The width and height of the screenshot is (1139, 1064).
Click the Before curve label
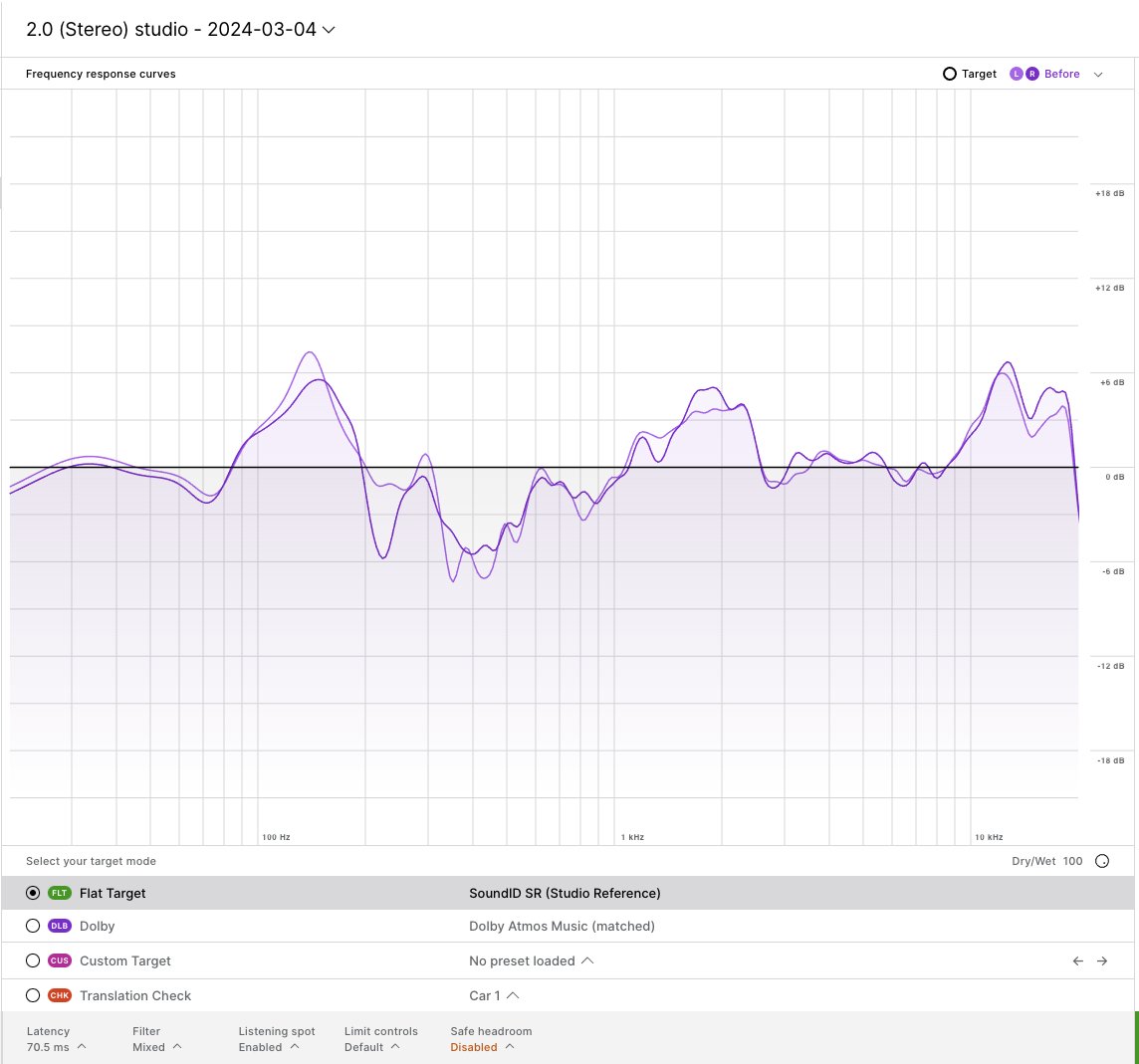(1062, 74)
